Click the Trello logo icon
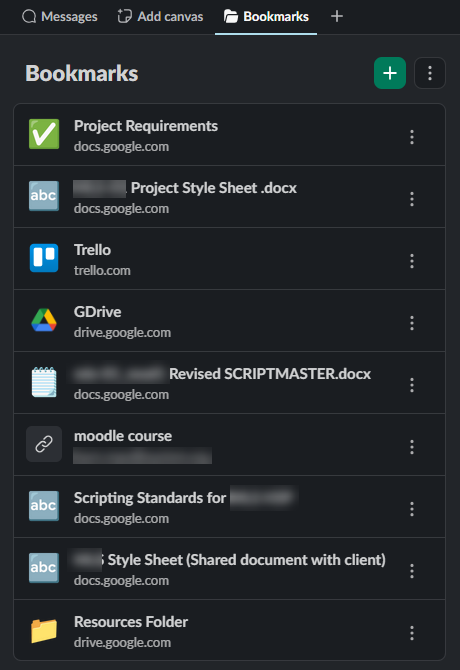The image size is (460, 670). point(44,258)
